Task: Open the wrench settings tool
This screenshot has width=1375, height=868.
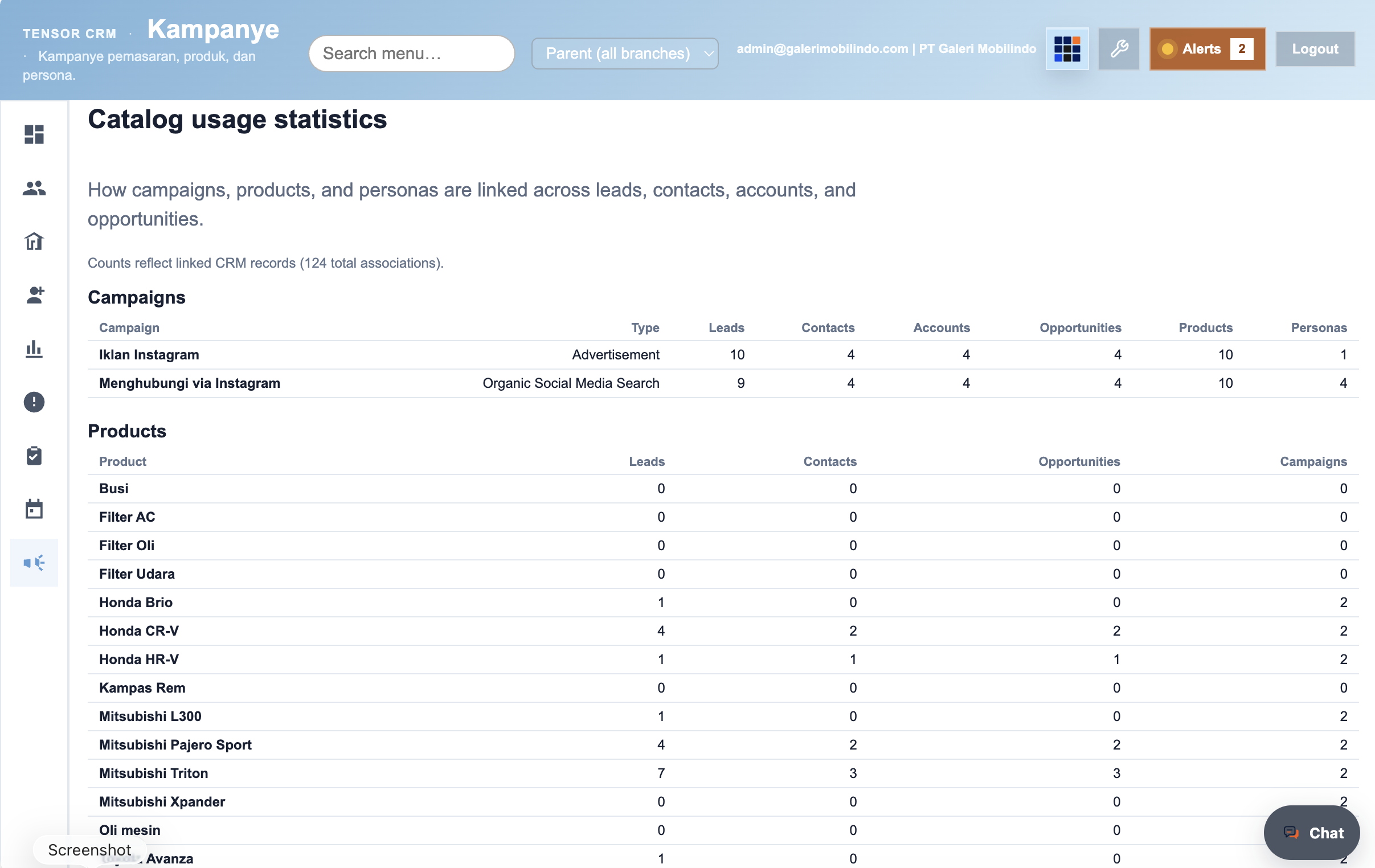Action: click(x=1119, y=49)
